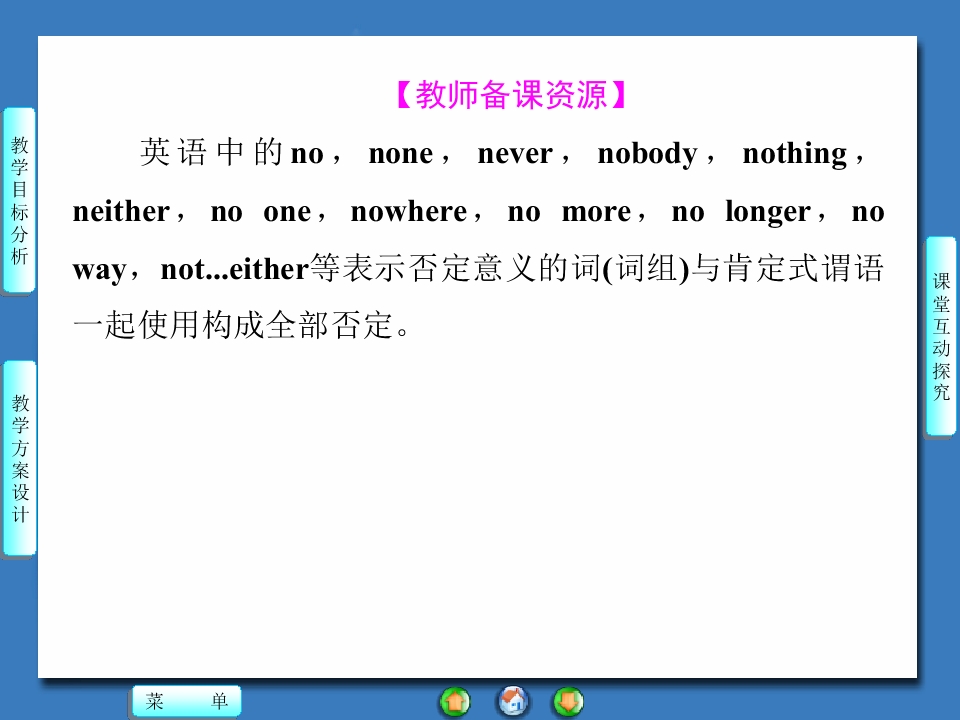Open the 菜单 button

pos(187,701)
